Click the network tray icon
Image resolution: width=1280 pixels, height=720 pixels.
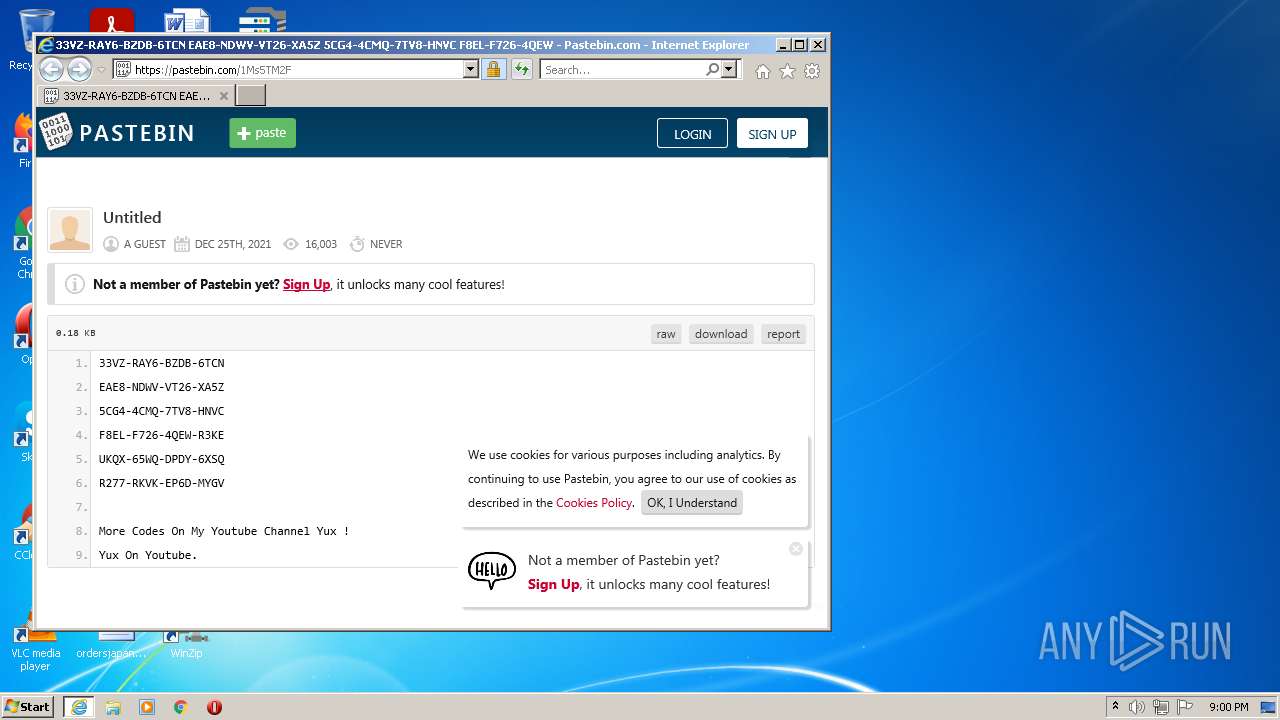(x=1161, y=707)
